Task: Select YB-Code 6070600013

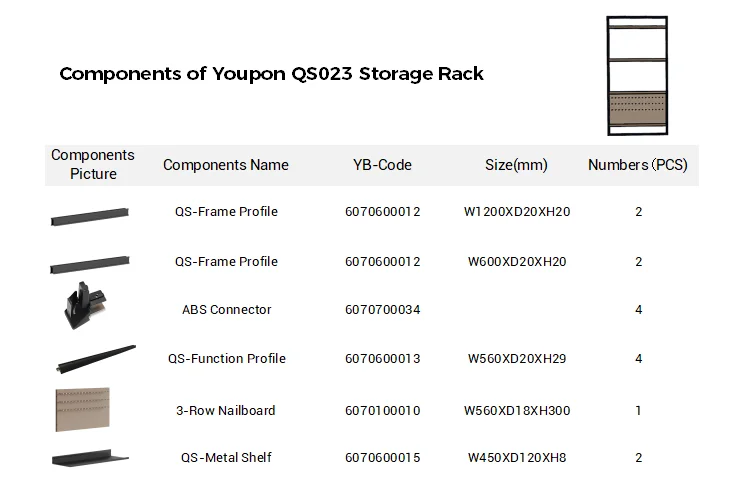Action: 382,359
